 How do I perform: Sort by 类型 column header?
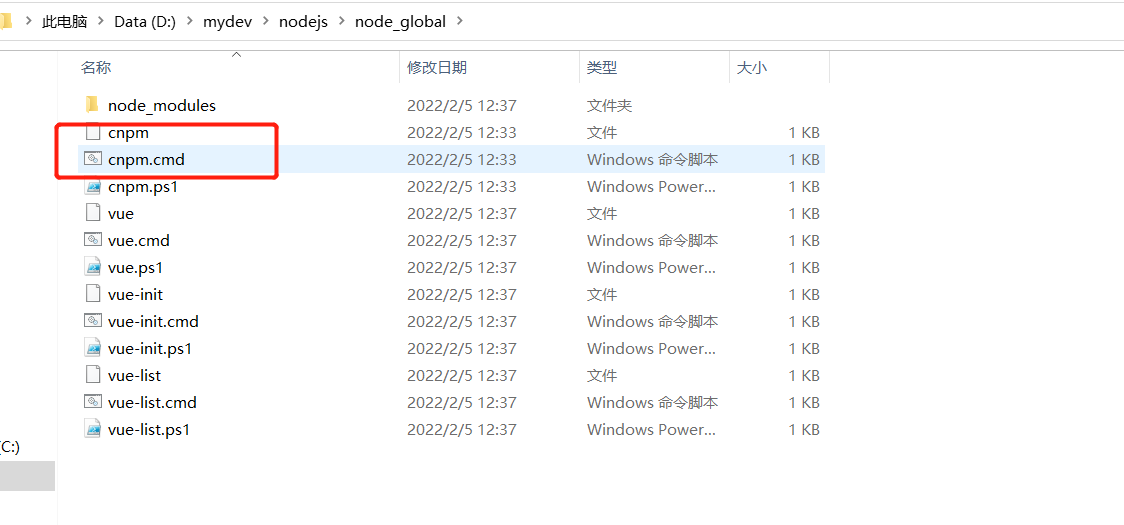point(601,68)
